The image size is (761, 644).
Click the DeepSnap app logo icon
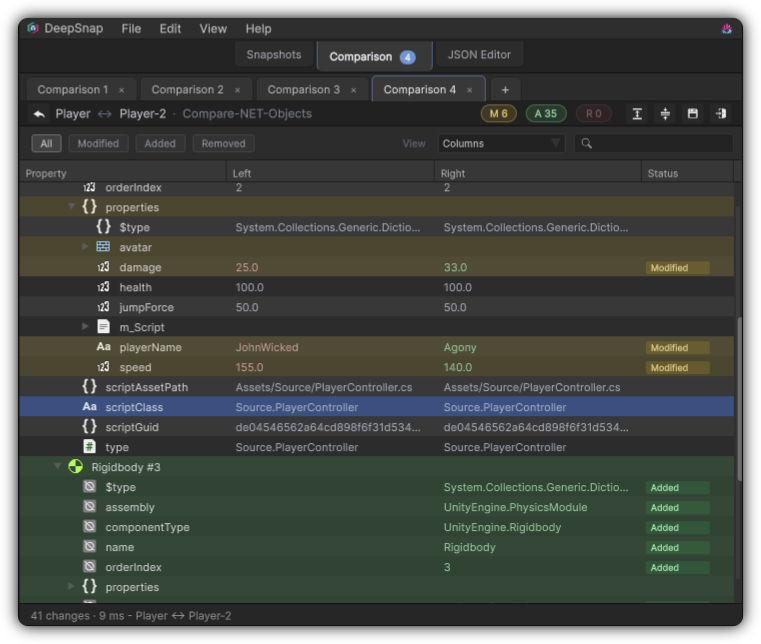coord(33,28)
